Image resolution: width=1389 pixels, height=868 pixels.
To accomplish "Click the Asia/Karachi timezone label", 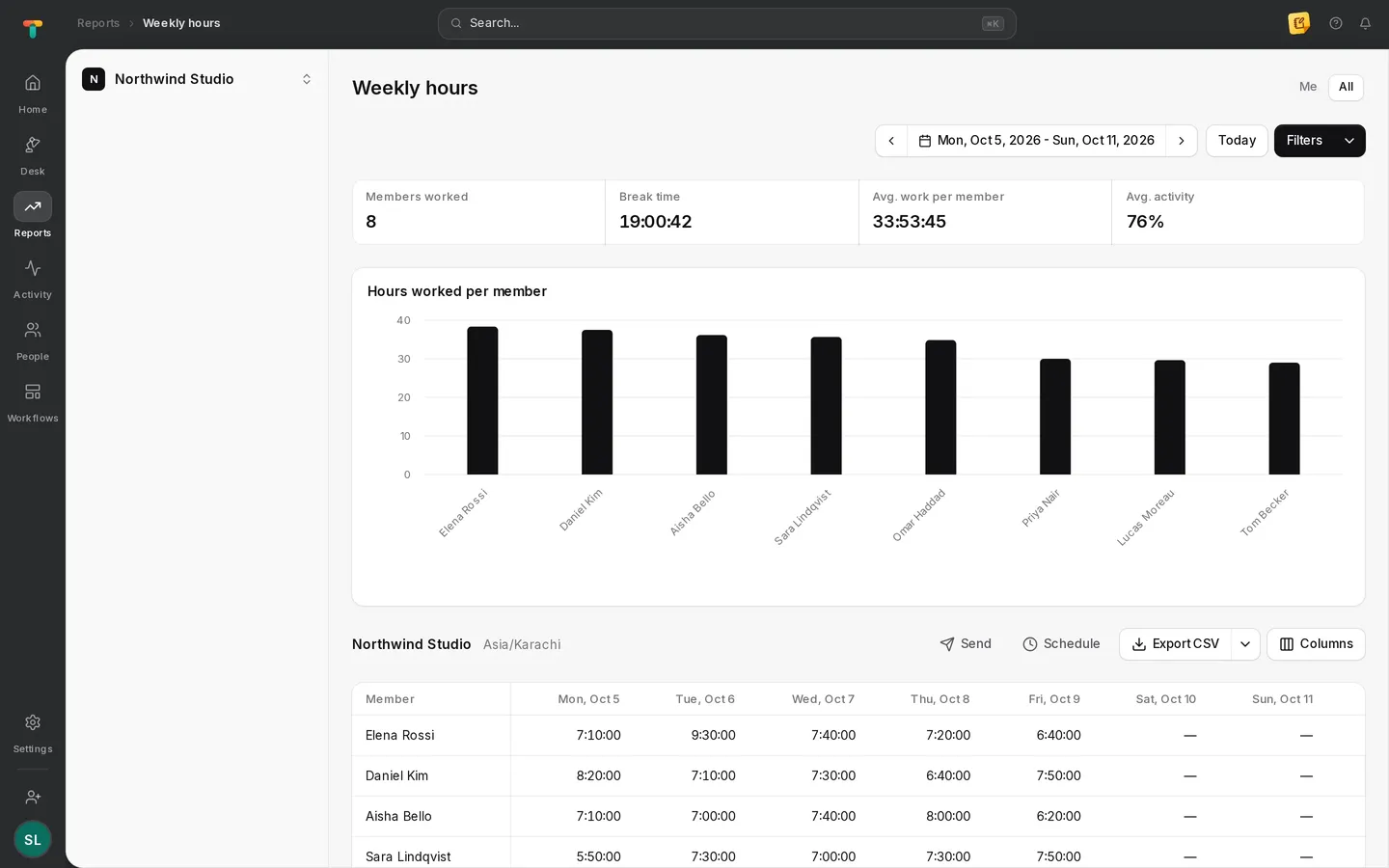I will coord(522,644).
